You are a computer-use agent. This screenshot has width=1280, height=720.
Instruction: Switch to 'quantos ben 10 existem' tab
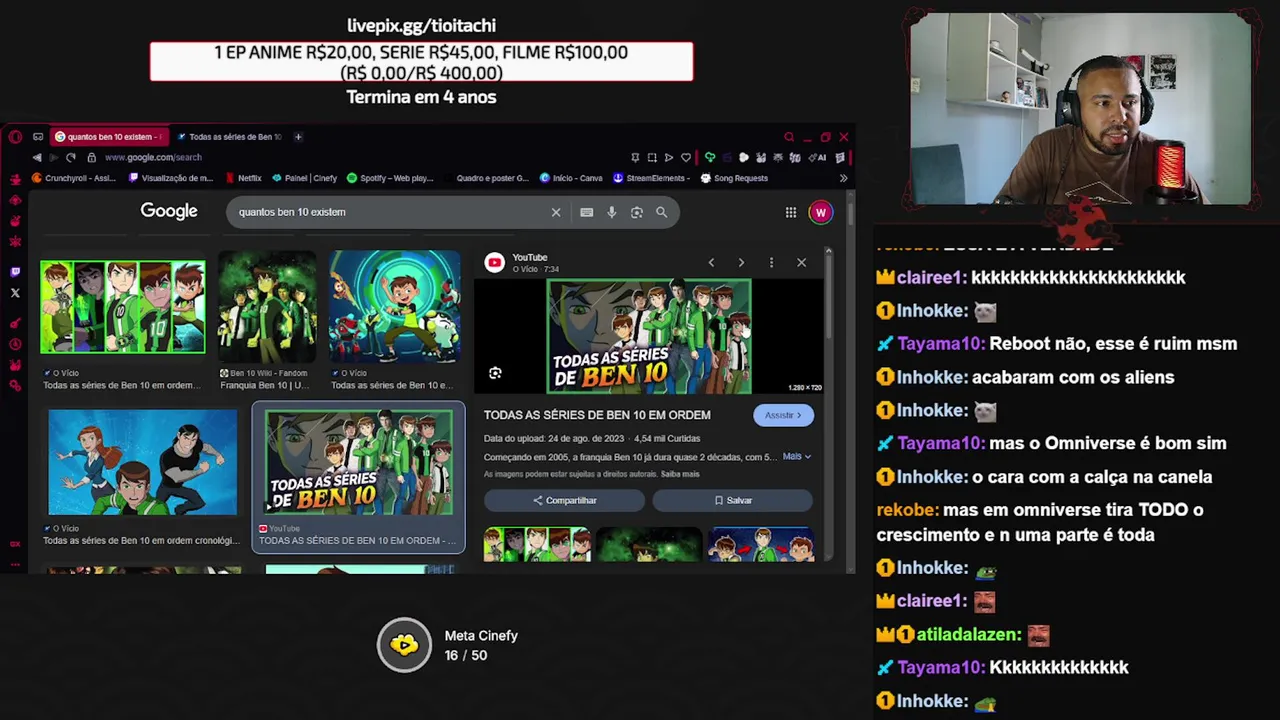coord(108,137)
